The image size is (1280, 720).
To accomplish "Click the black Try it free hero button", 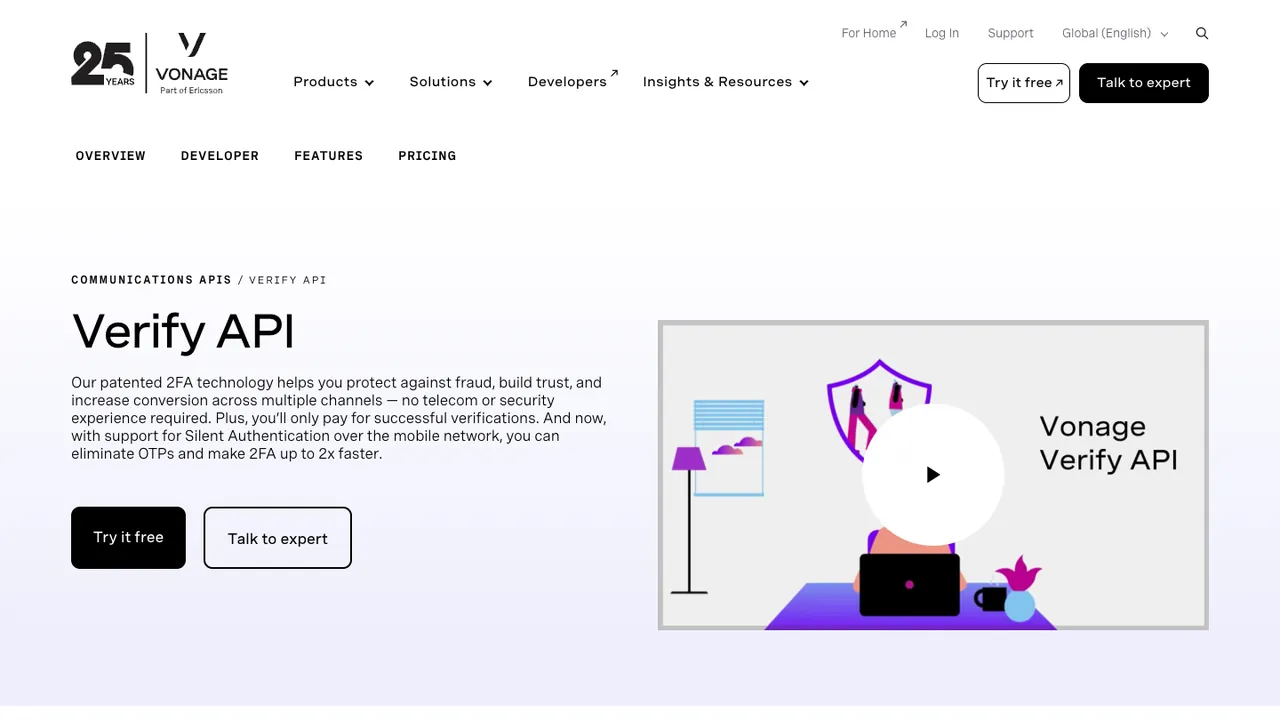I will point(128,538).
